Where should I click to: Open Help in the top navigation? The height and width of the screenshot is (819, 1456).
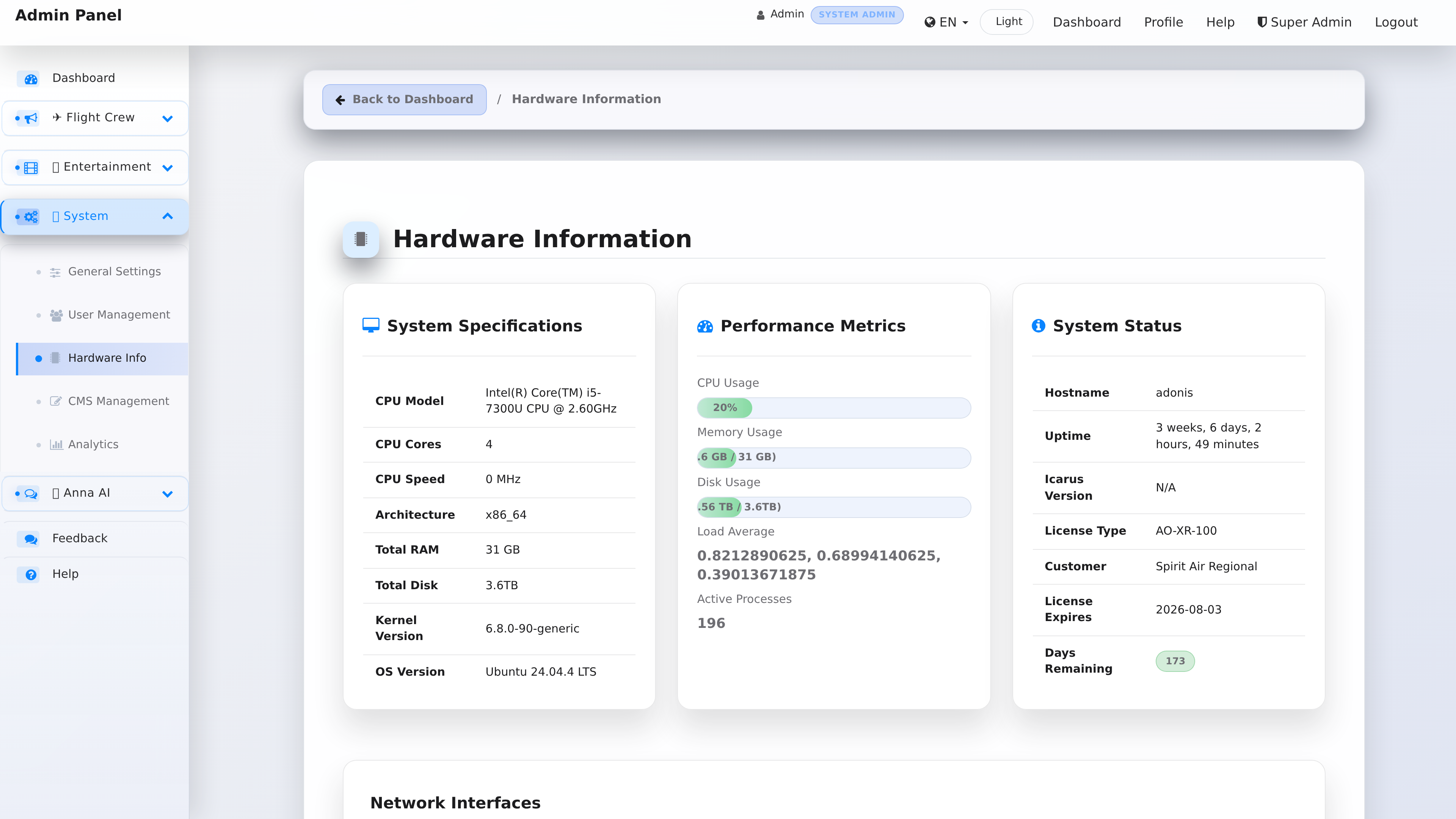tap(1220, 23)
